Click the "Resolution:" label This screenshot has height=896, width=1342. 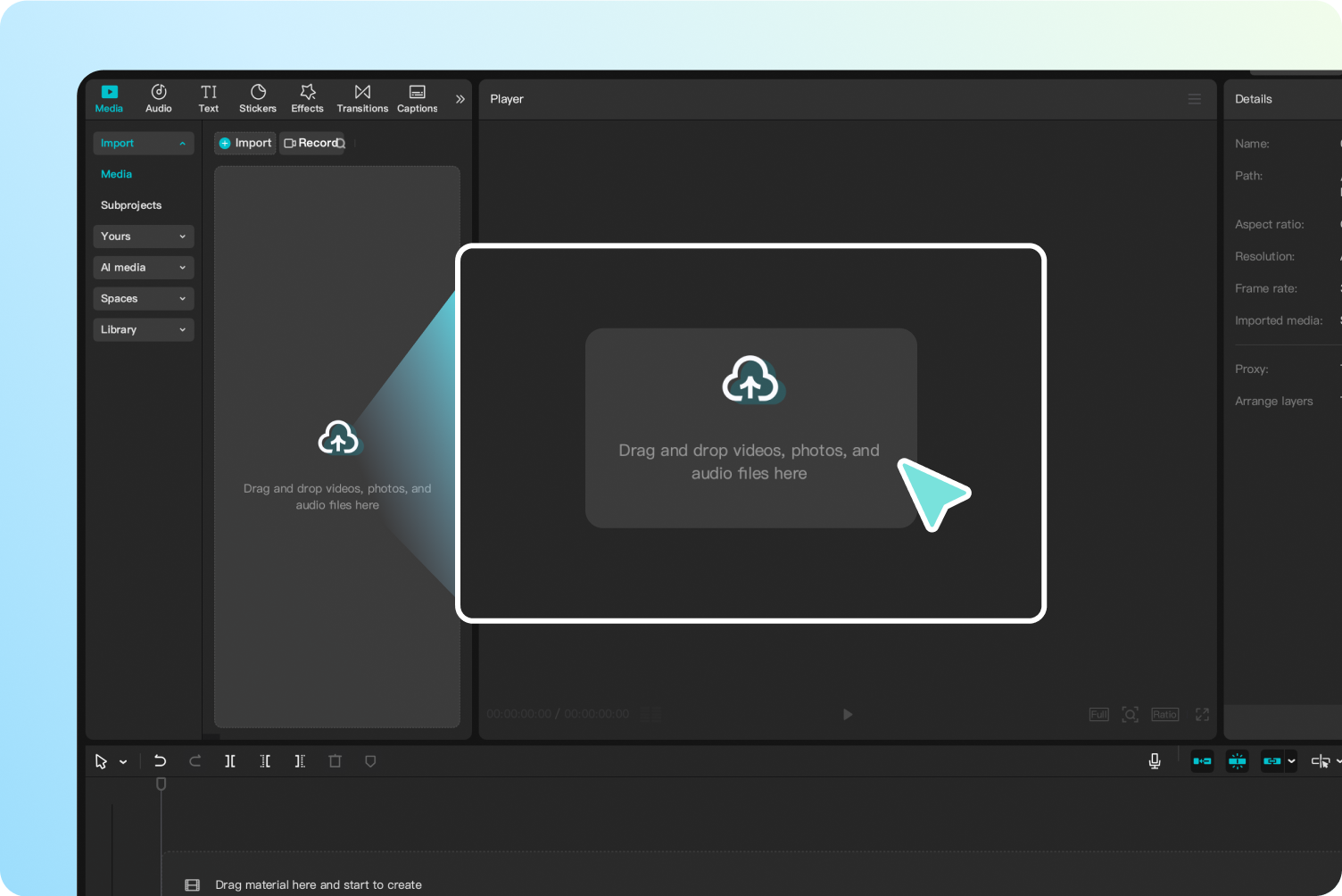tap(1264, 256)
